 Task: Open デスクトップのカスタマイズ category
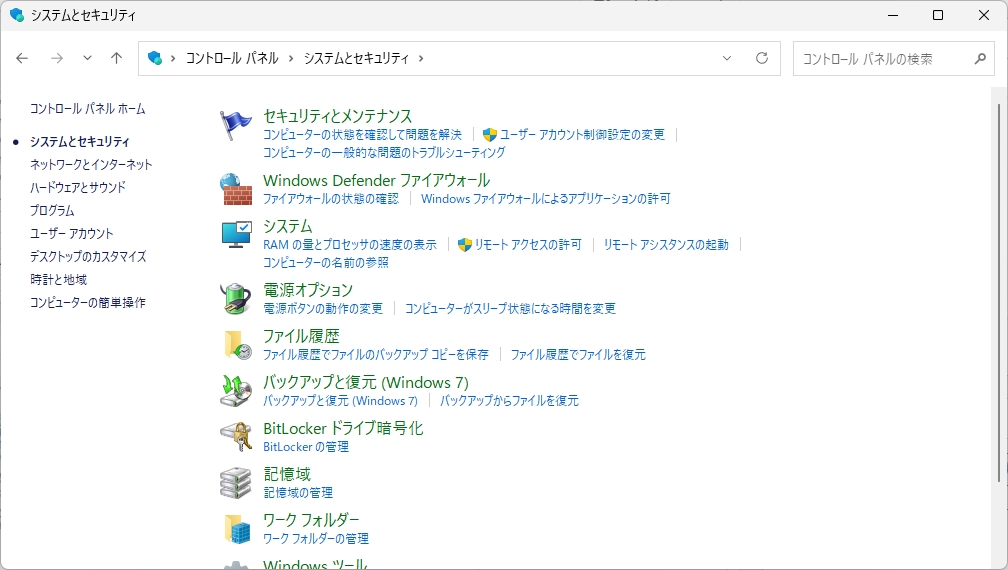tap(88, 256)
